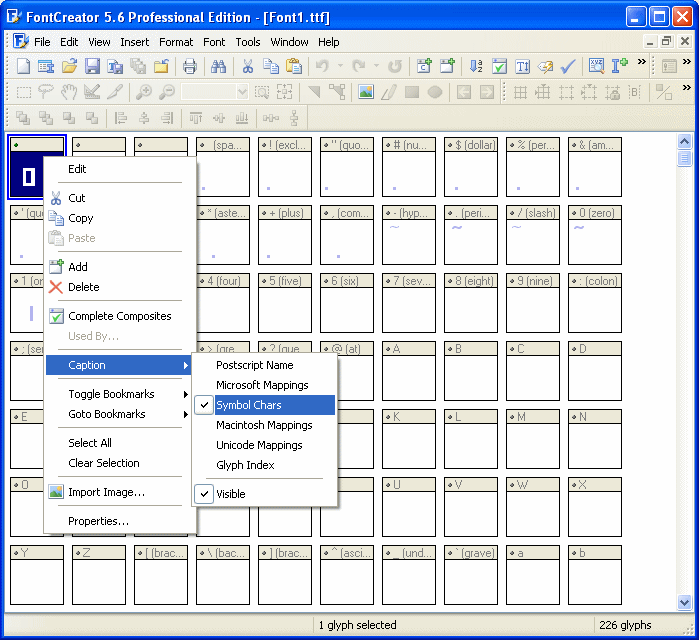Select the ` (grave) glyph cell

[x=471, y=575]
